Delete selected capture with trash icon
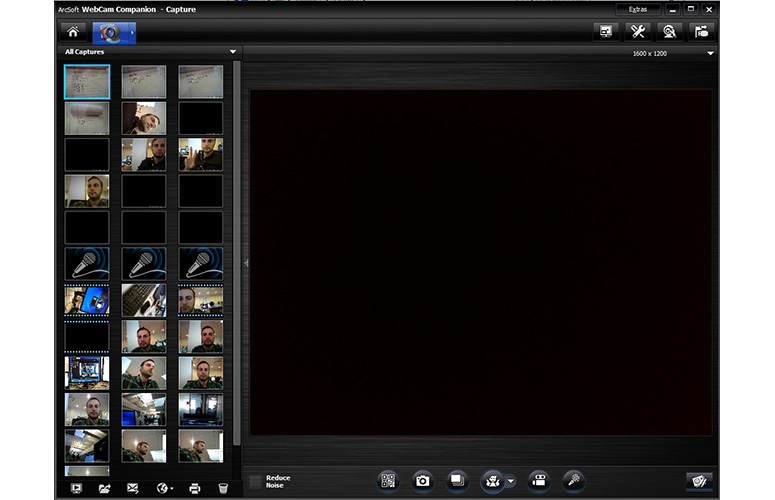775x500 pixels. 223,488
